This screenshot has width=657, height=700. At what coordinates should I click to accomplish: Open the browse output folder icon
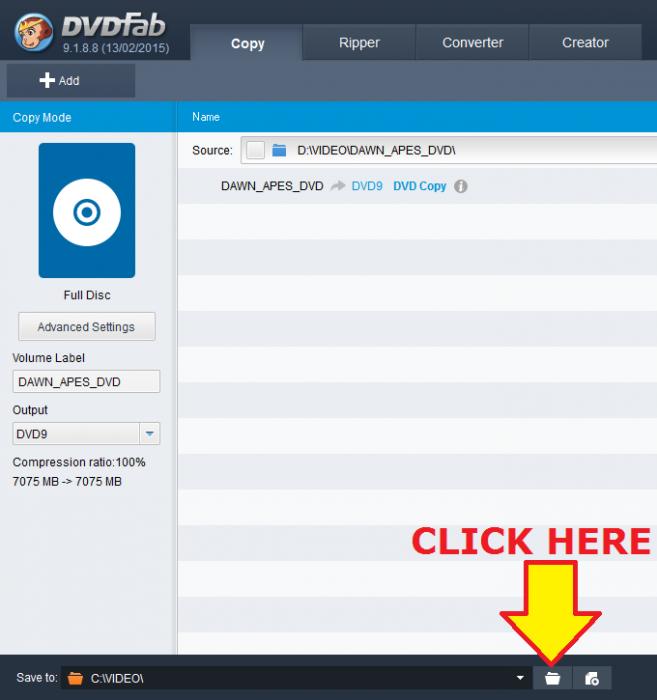[553, 679]
